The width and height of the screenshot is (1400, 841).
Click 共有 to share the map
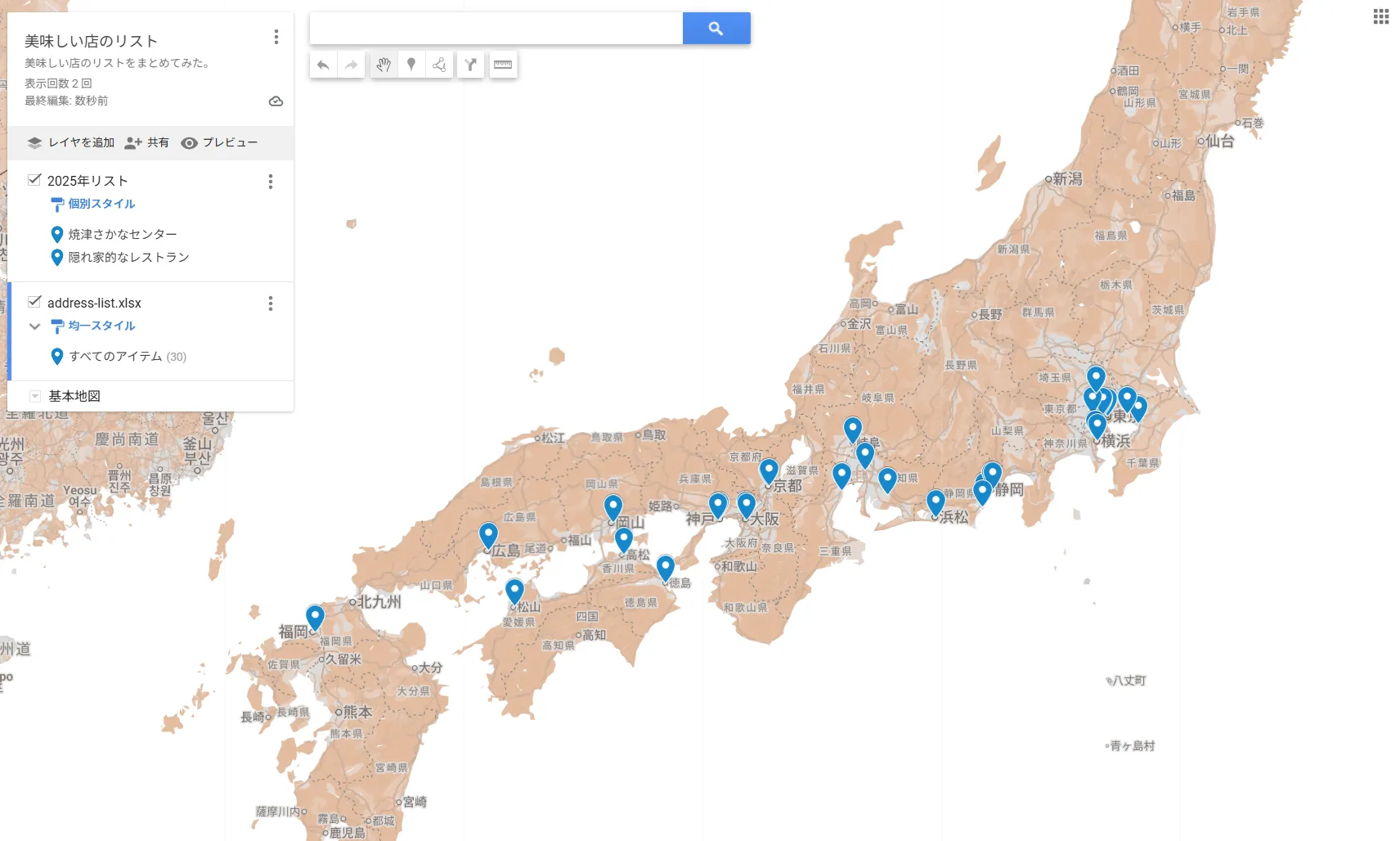click(147, 142)
